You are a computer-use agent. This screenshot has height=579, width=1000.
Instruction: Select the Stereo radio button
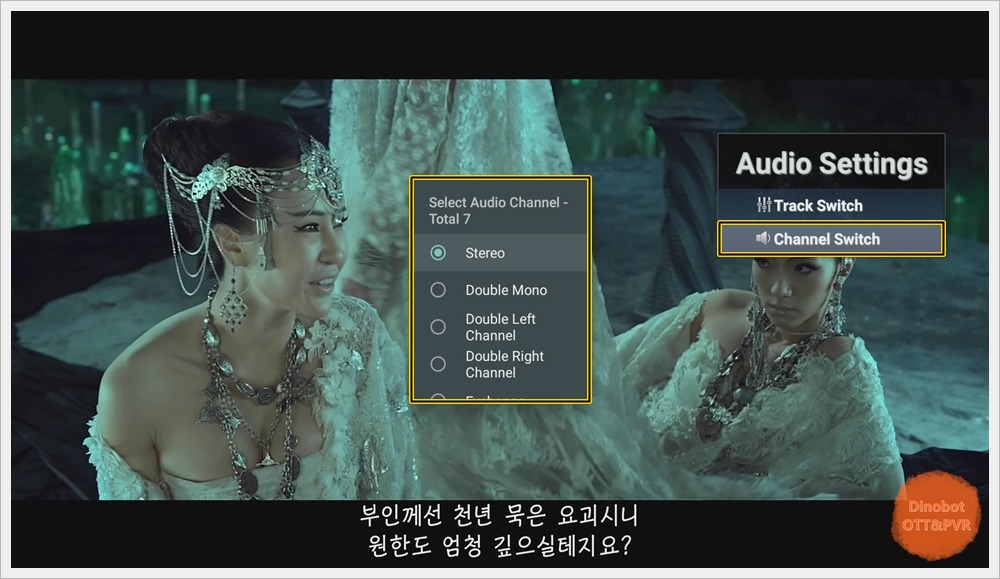pos(438,253)
